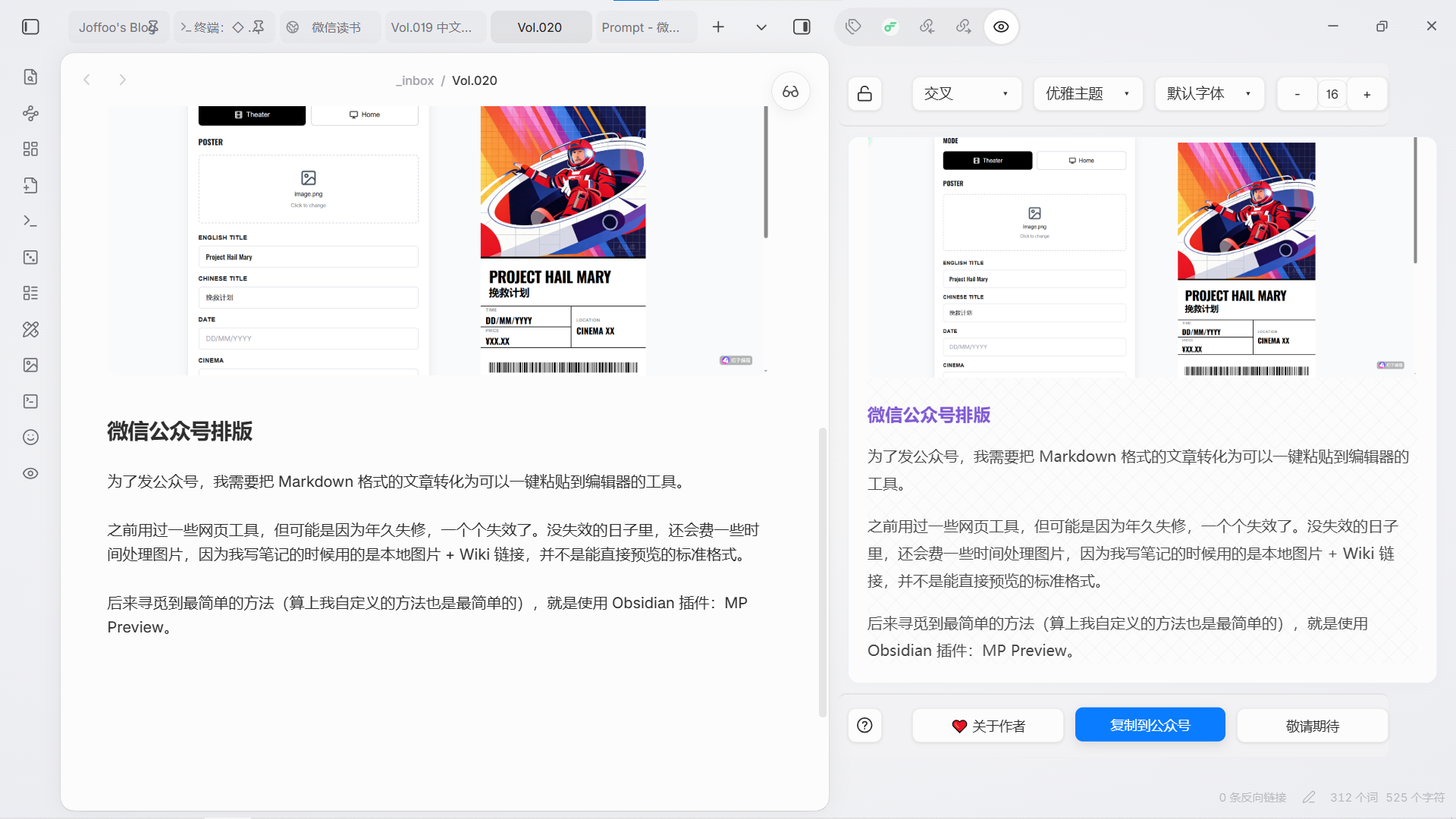Open the canvas grid icon in sidebar
This screenshot has width=1456, height=819.
30,149
